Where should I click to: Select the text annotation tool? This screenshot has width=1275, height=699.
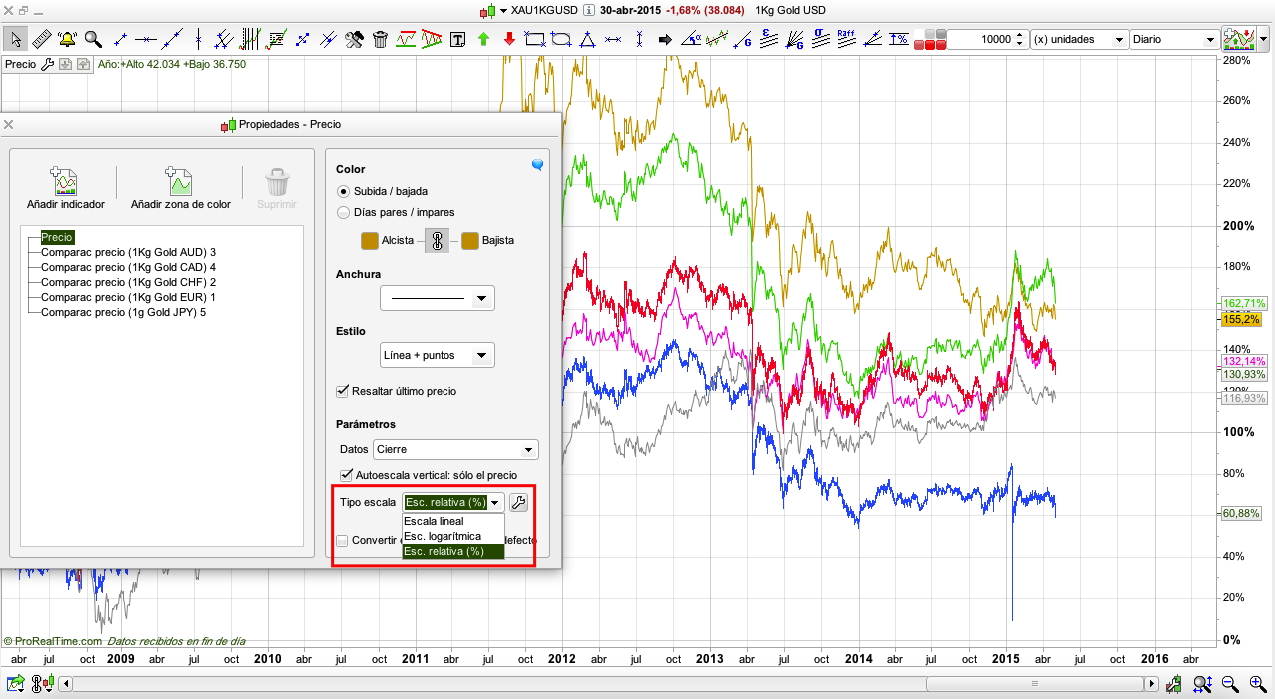(x=458, y=39)
